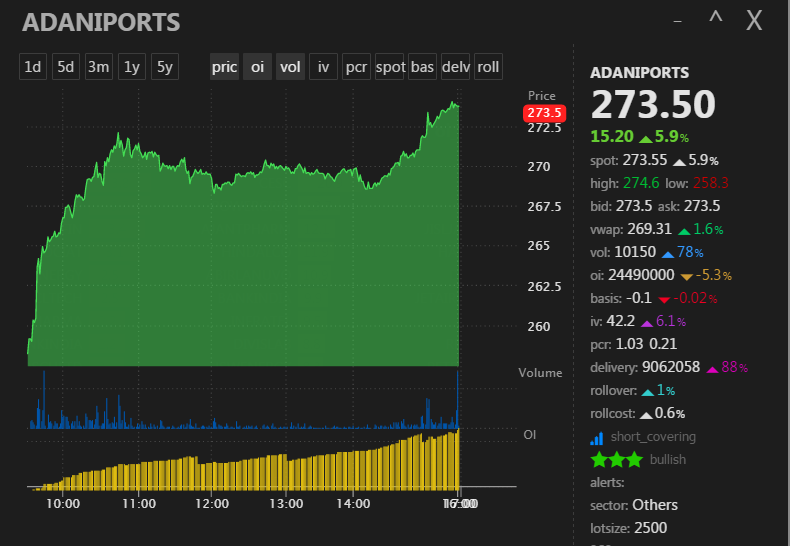Click the red 273.5 price label

click(x=545, y=112)
